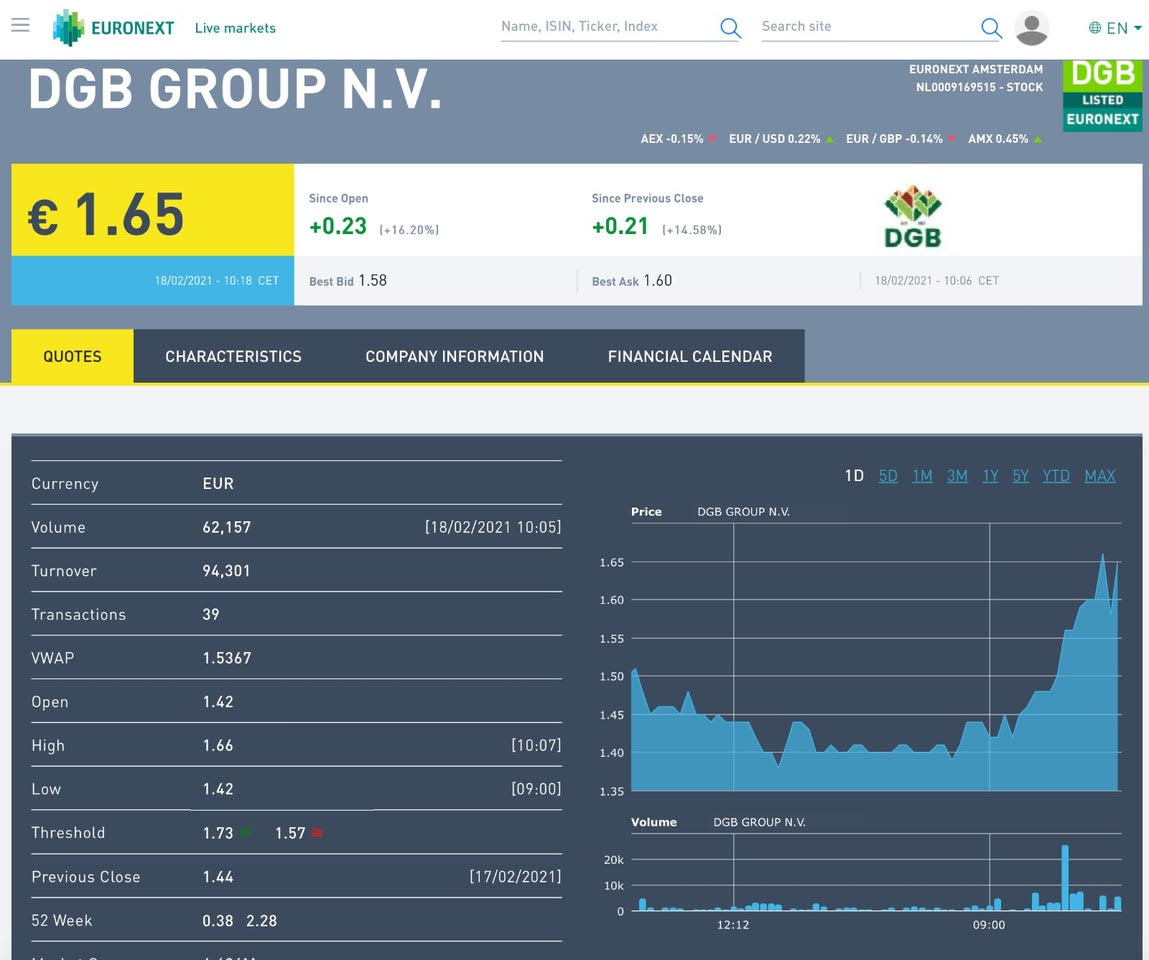Click the instrument search magnifier icon
The height and width of the screenshot is (960, 1149).
(x=730, y=28)
